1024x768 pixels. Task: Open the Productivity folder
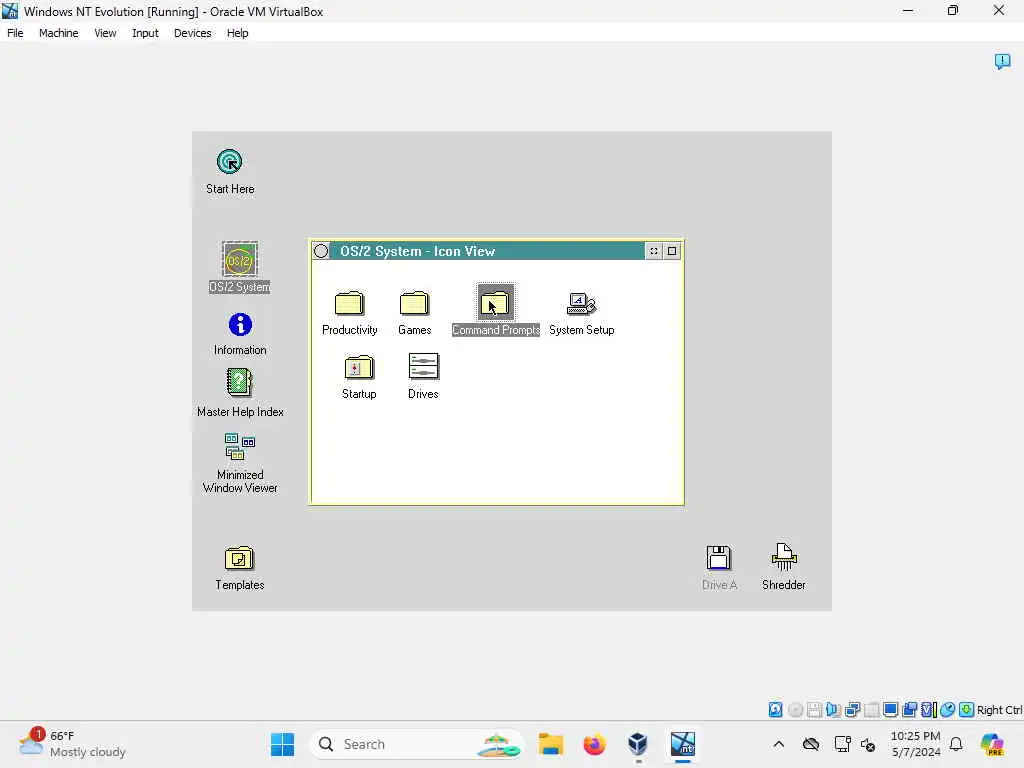click(349, 303)
